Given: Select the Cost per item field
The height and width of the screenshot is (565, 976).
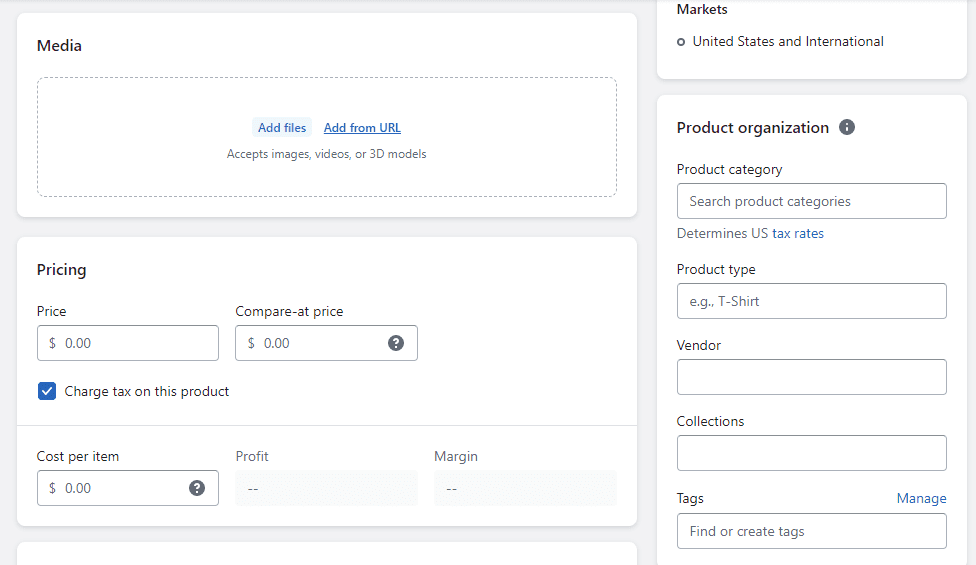Looking at the screenshot, I should (x=128, y=488).
